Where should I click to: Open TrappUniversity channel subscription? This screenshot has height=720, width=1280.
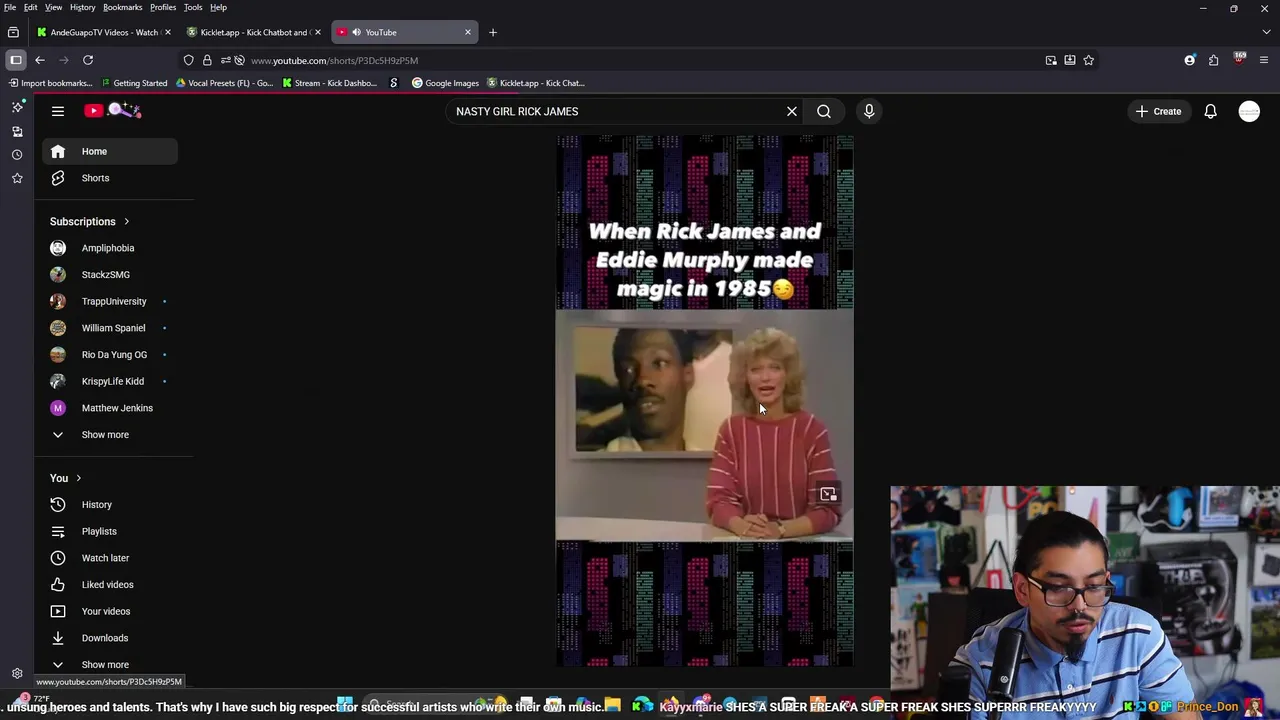(110, 301)
